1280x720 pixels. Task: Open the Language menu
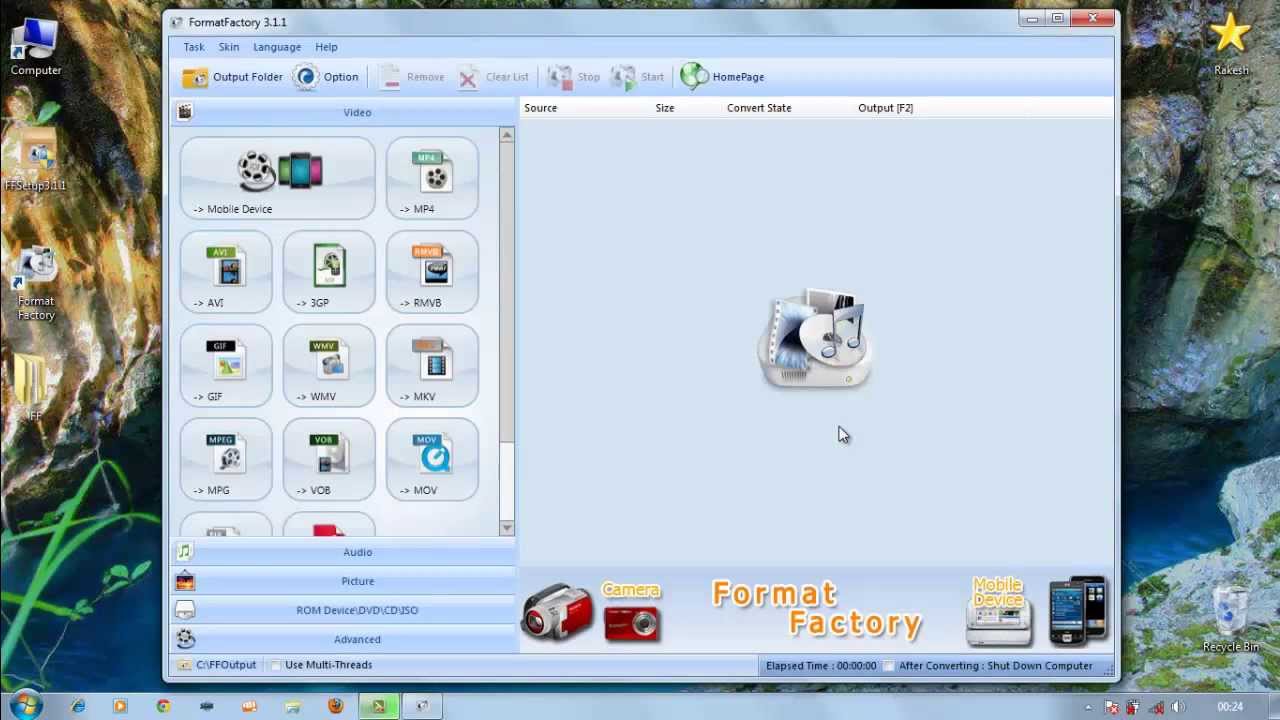coord(277,47)
